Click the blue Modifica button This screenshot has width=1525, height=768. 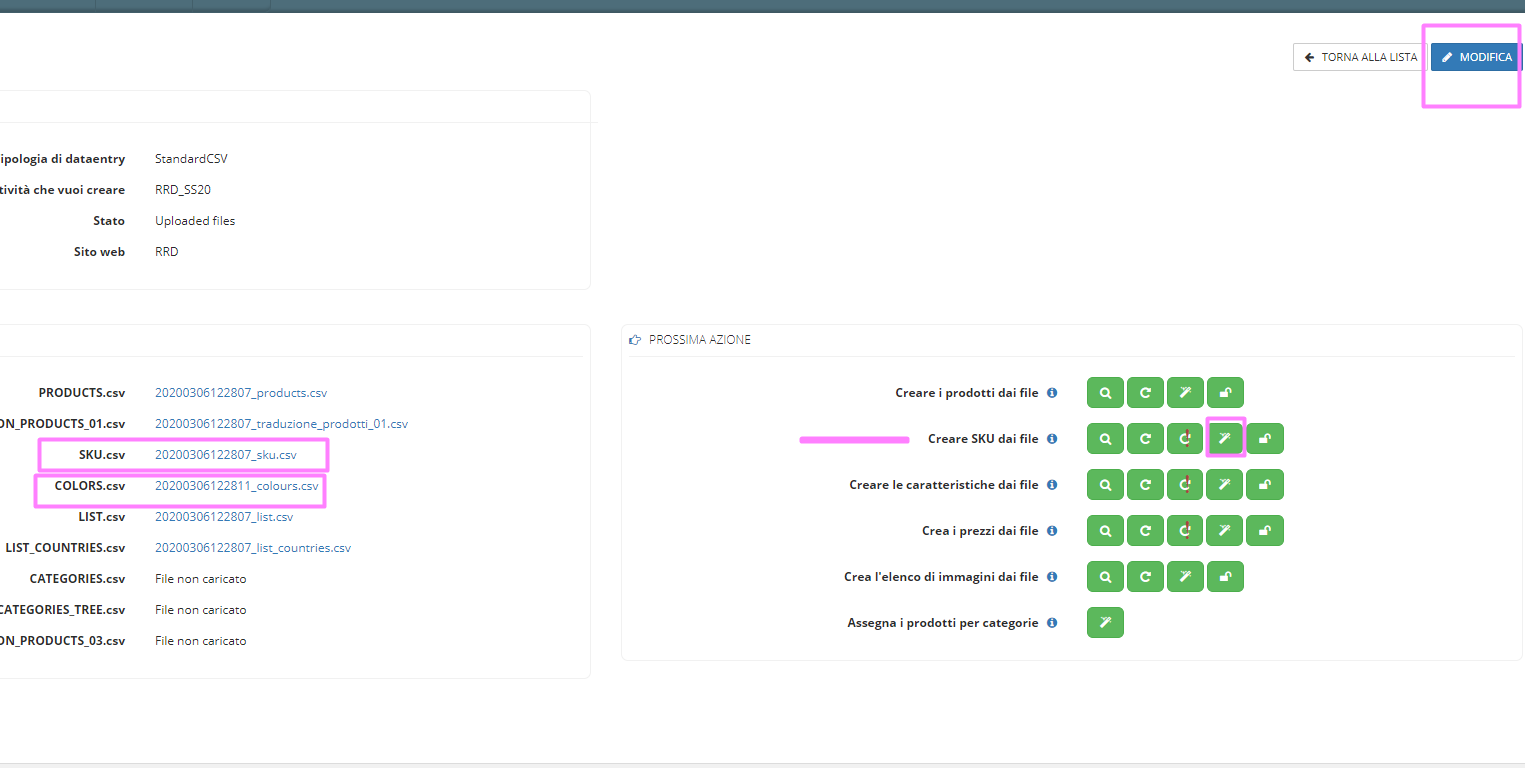pos(1477,57)
